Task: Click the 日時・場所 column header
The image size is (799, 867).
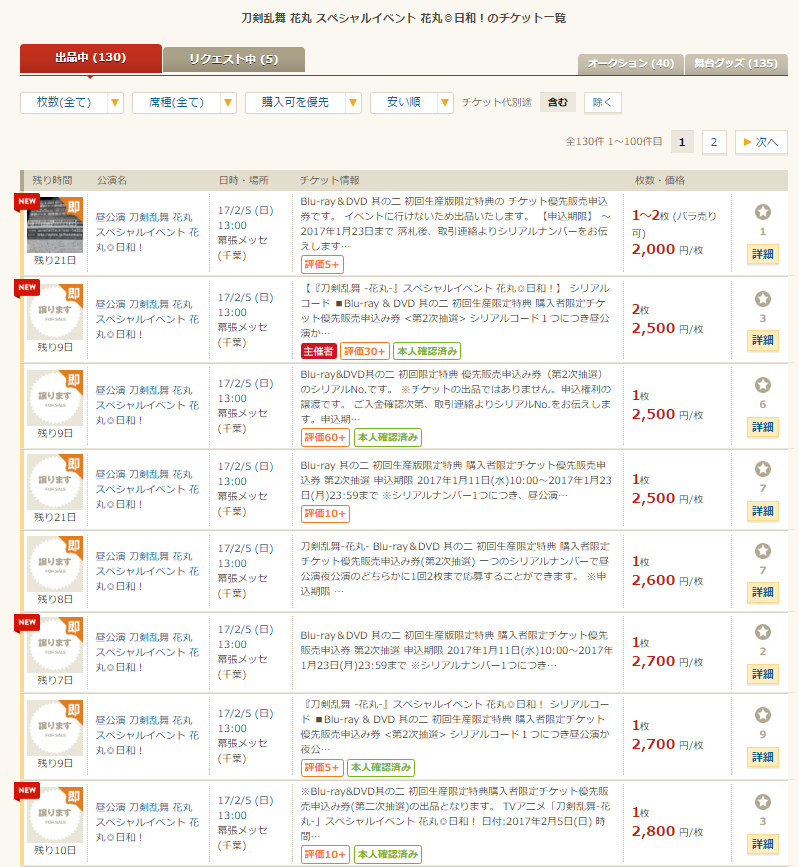Action: (243, 180)
